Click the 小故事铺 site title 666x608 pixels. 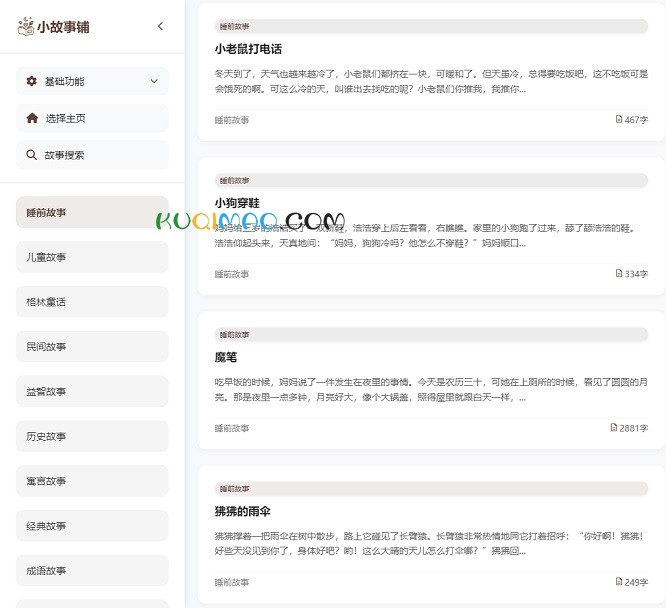pyautogui.click(x=63, y=27)
